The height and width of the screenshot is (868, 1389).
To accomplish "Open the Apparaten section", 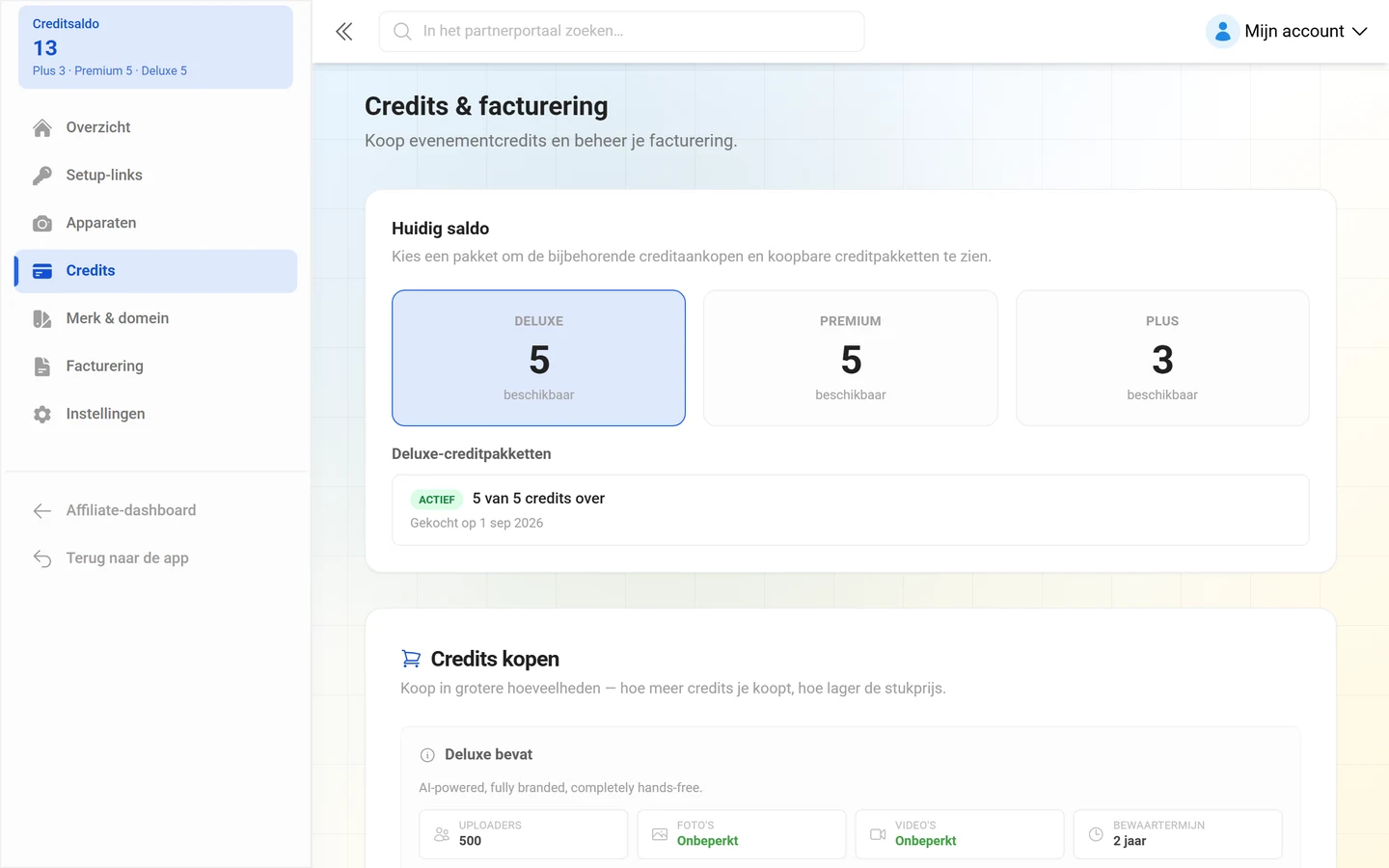I will (x=155, y=224).
